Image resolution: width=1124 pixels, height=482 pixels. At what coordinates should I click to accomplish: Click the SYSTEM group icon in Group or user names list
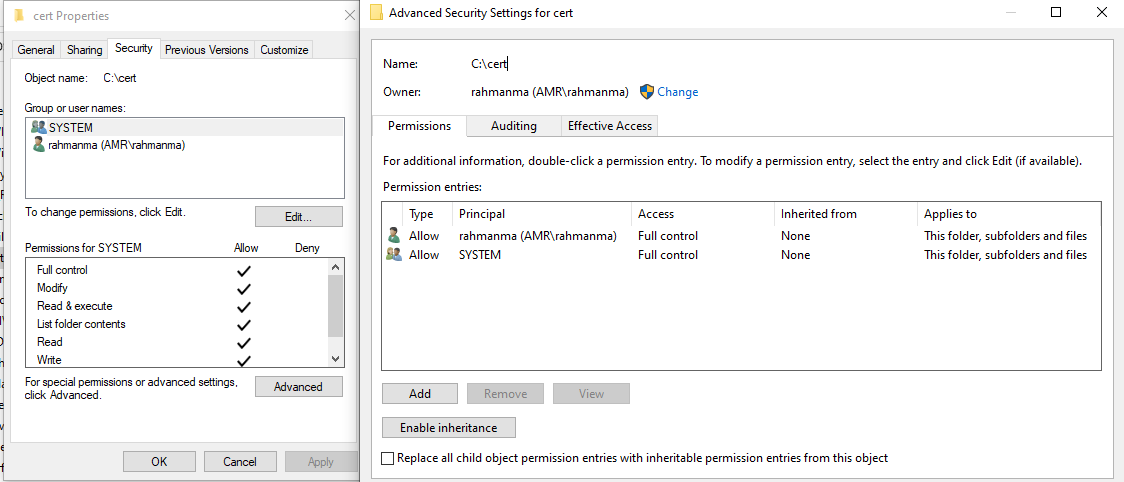39,128
